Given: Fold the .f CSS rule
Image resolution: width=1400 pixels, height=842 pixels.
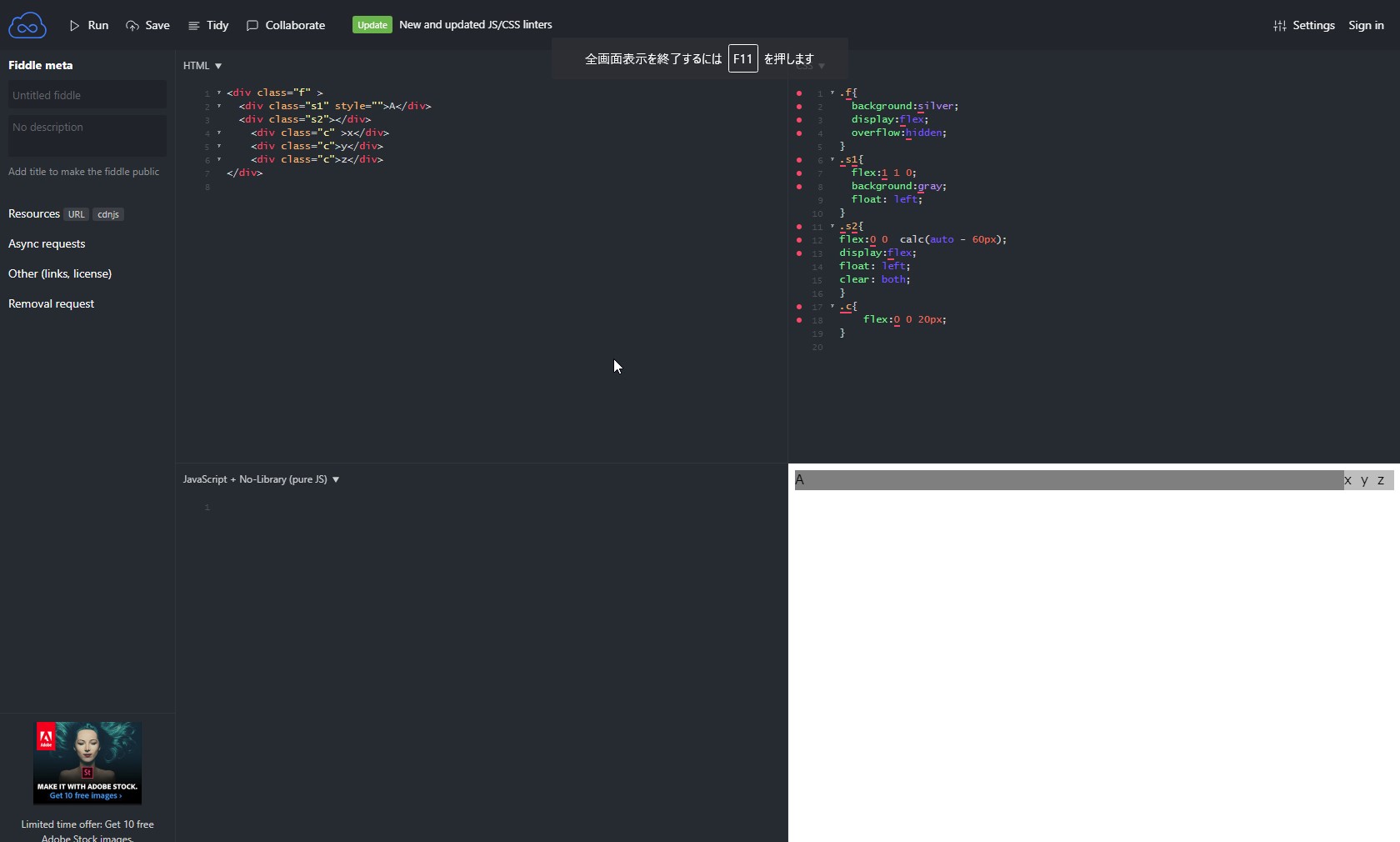Looking at the screenshot, I should pyautogui.click(x=832, y=93).
